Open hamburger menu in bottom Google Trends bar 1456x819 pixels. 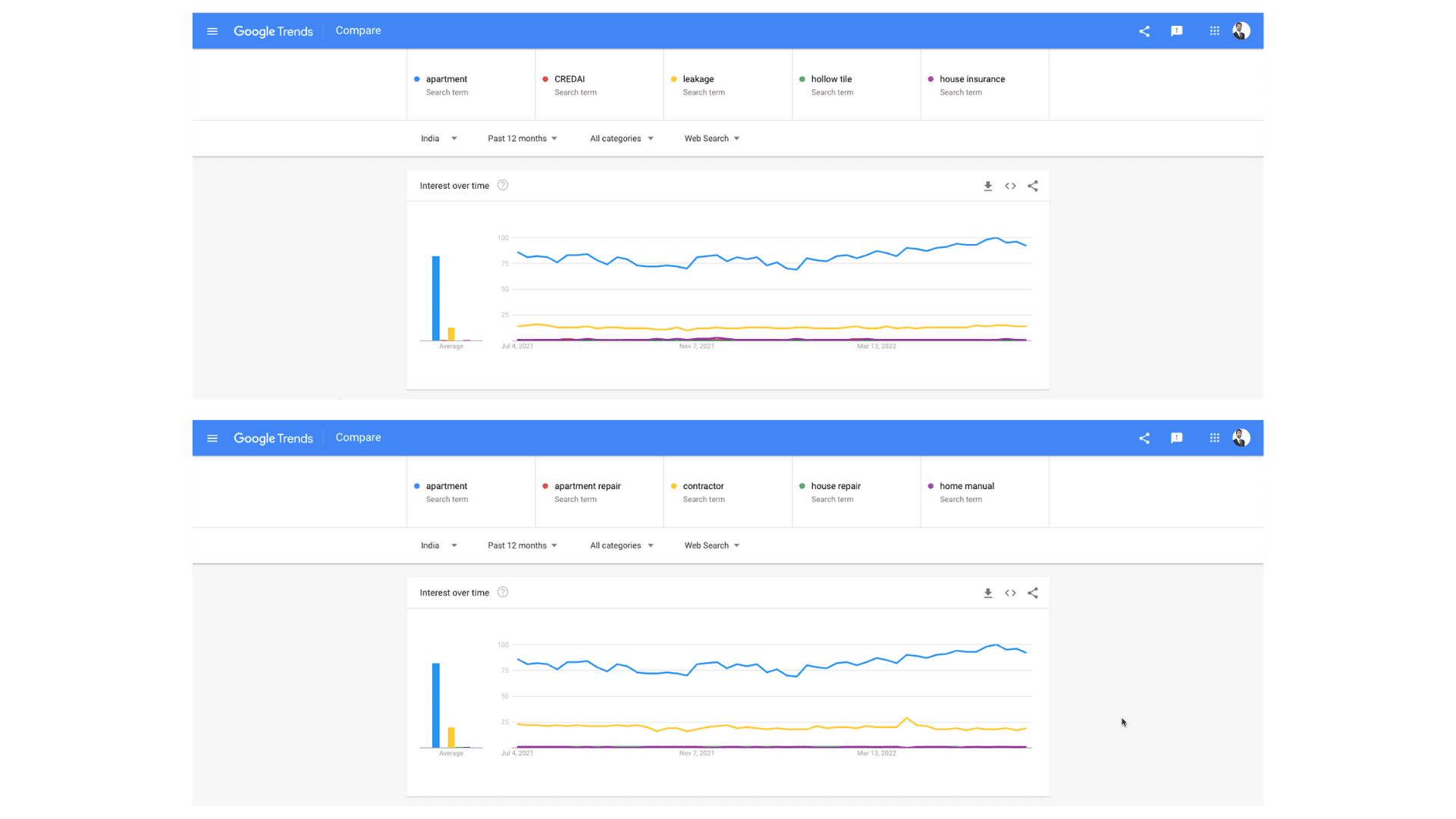coord(212,438)
